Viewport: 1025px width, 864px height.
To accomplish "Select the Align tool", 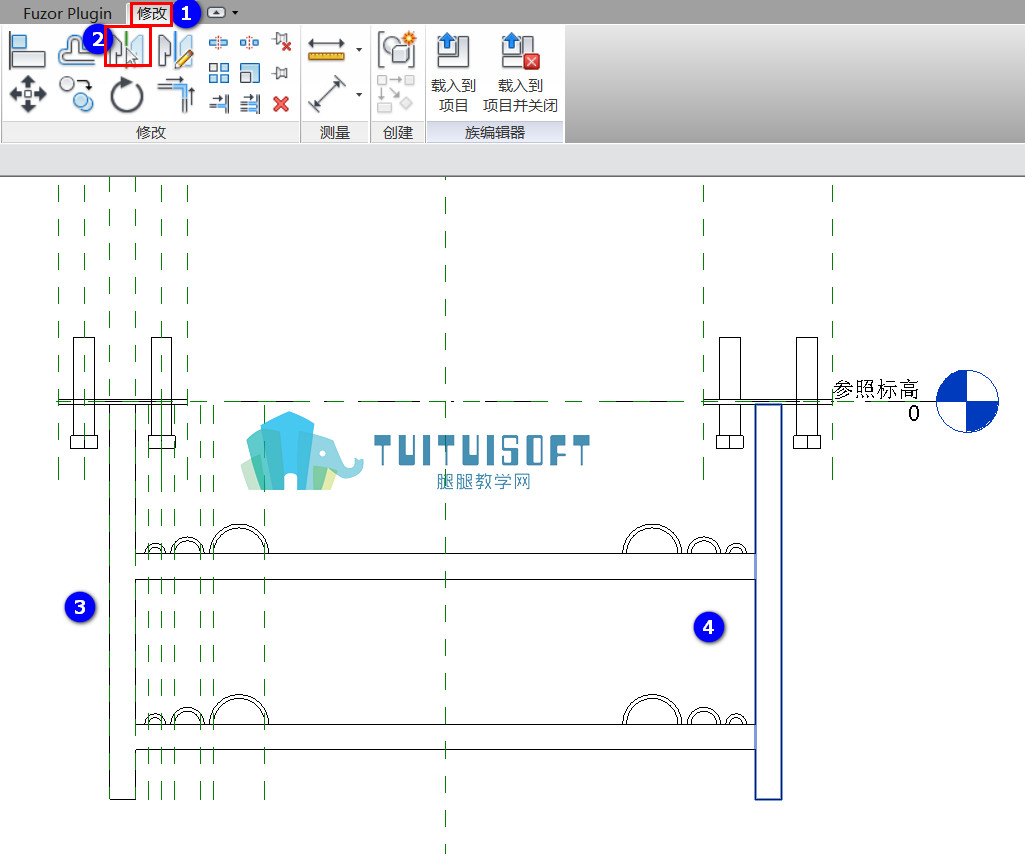I will click(27, 51).
